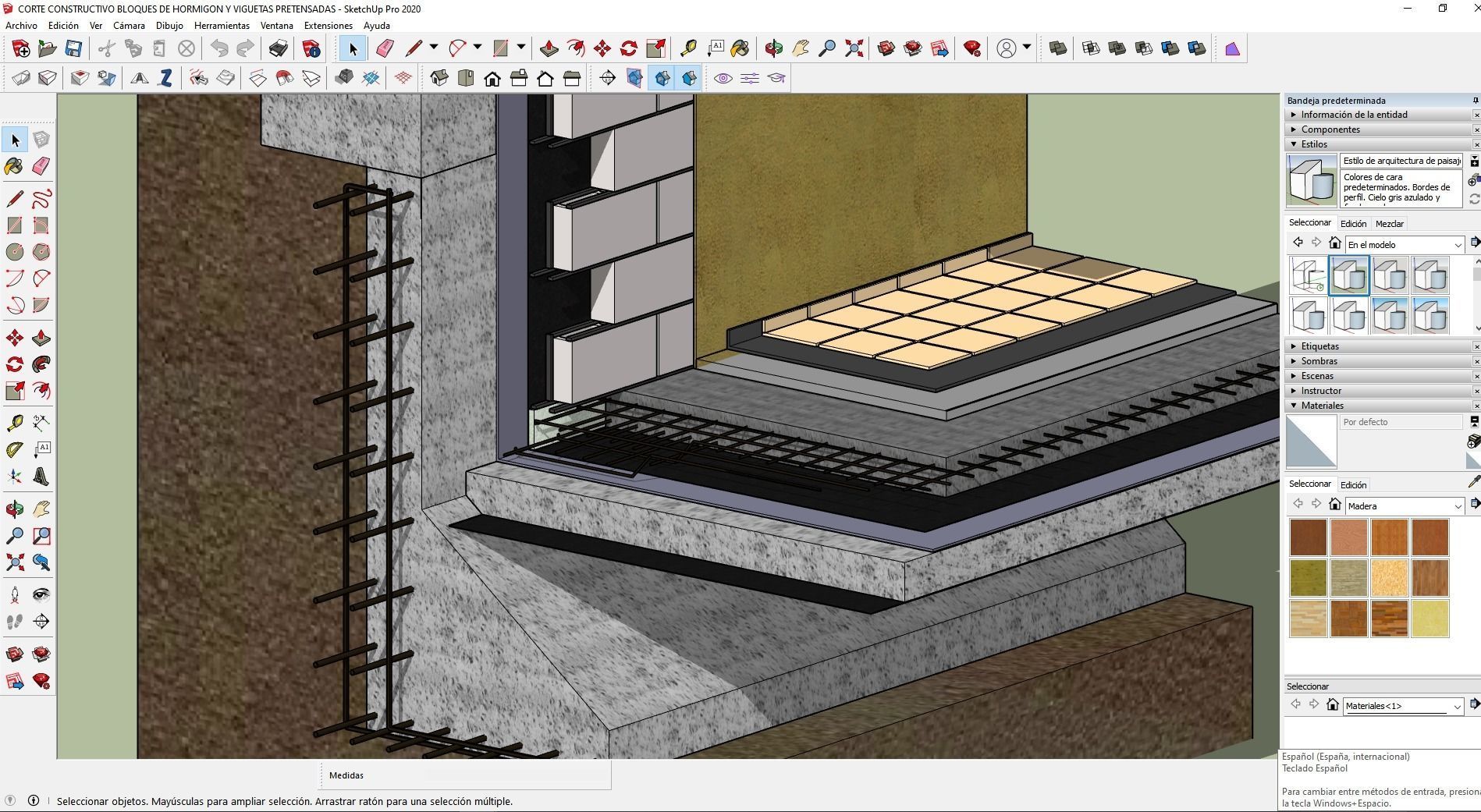This screenshot has width=1481, height=812.
Task: Select the Push/Pull tool in the top toolbar
Action: pos(549,48)
